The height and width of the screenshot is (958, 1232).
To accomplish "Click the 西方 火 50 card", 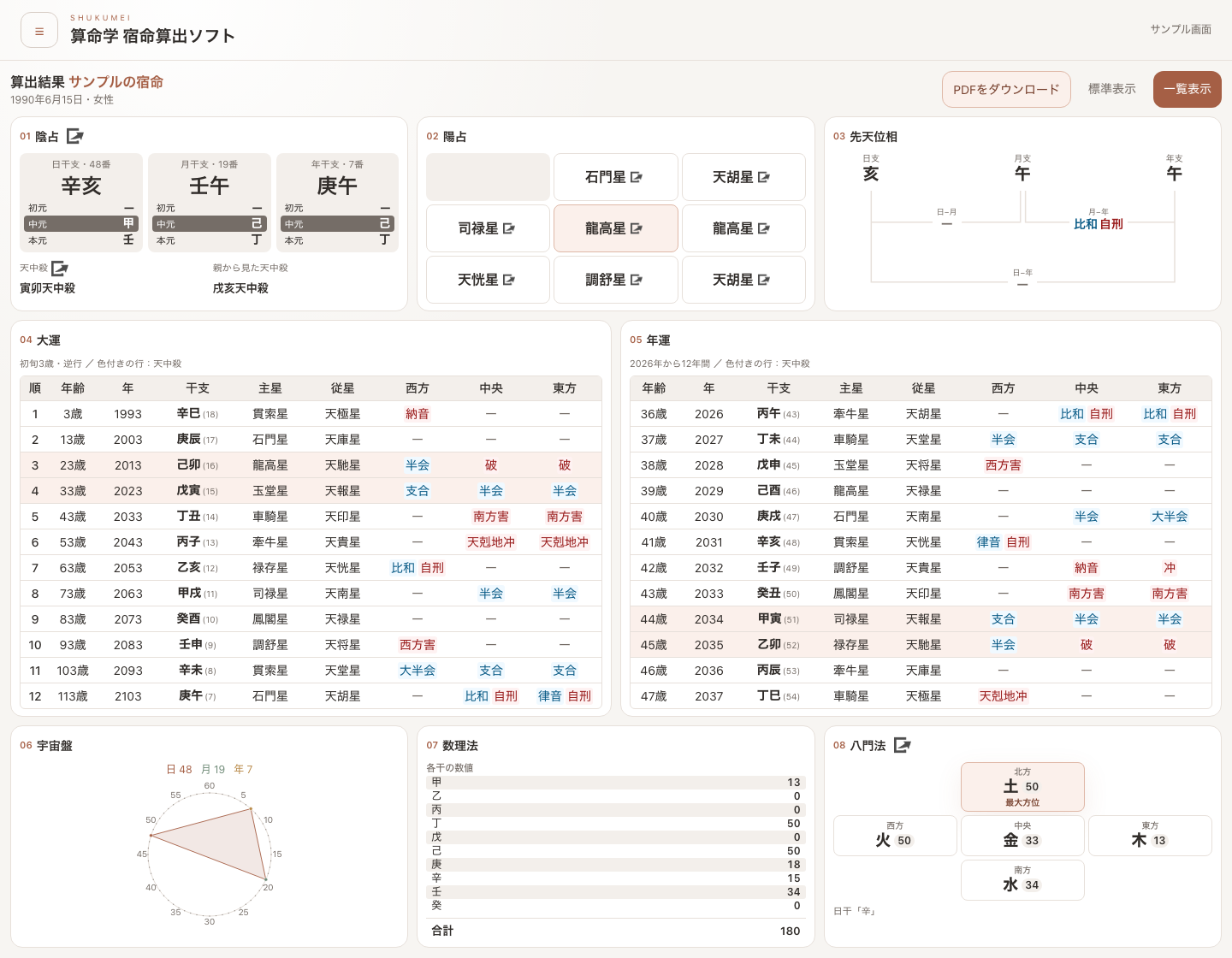I will pyautogui.click(x=895, y=836).
